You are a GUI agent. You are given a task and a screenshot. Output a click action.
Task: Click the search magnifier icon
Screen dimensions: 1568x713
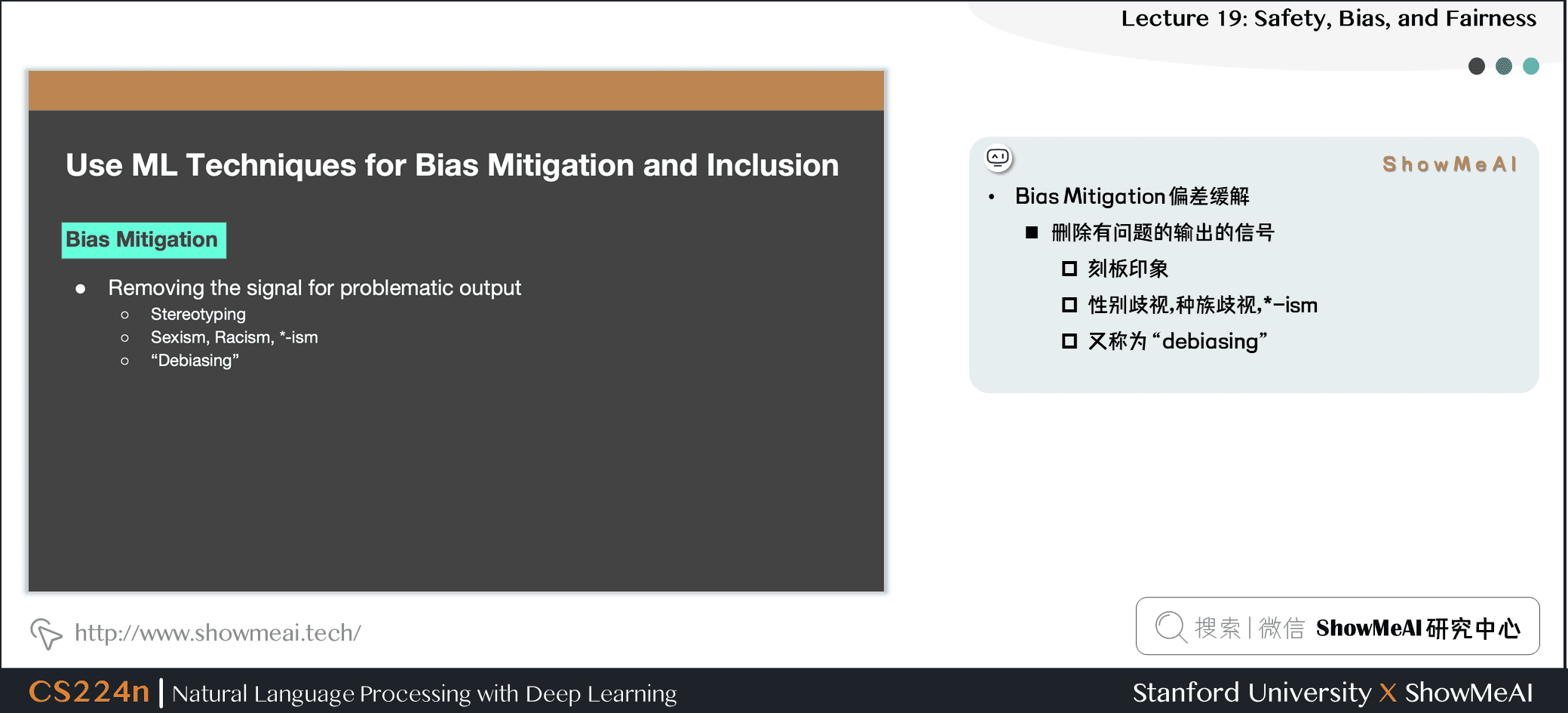click(1171, 626)
